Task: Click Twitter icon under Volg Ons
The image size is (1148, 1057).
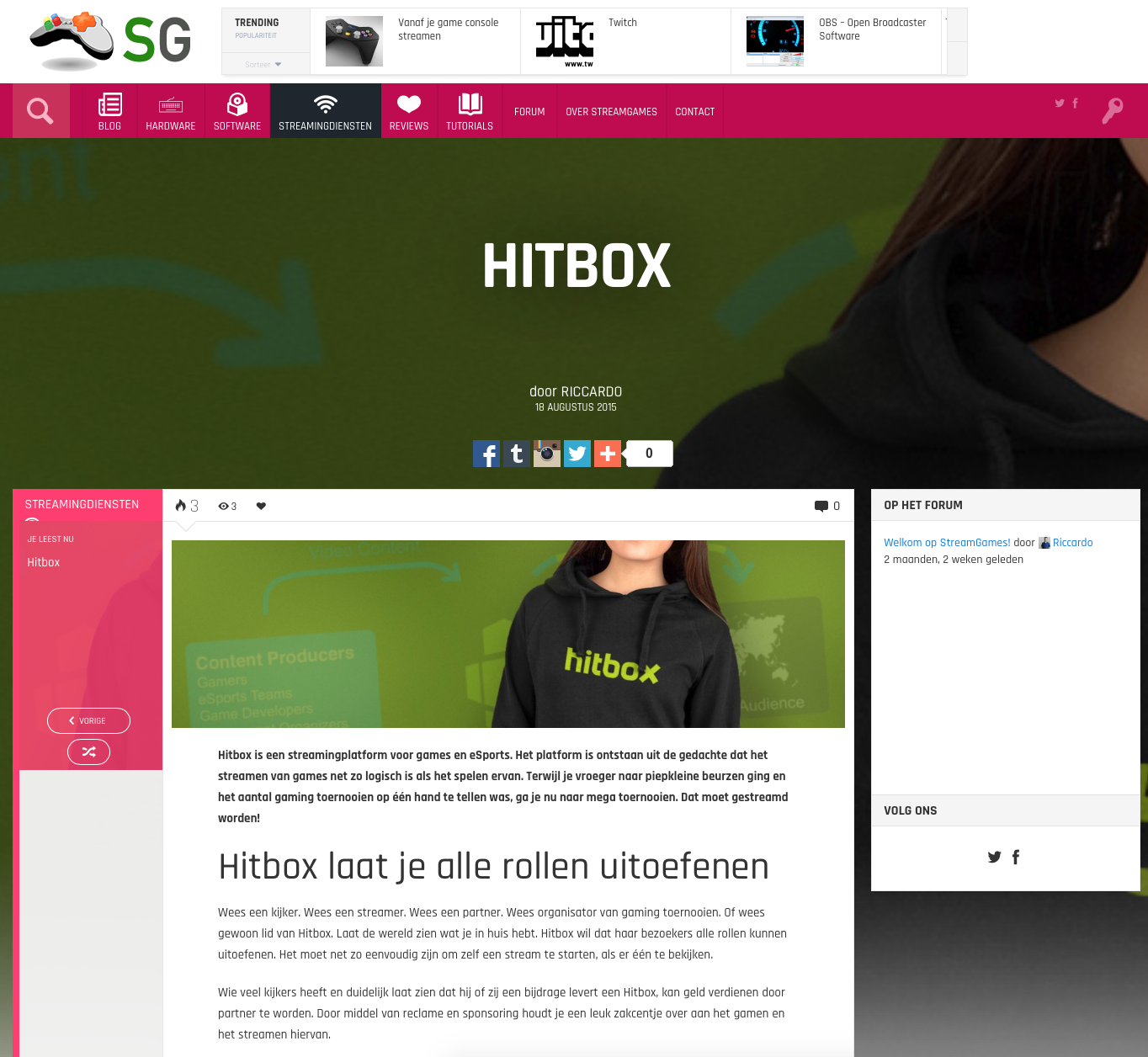Action: pos(994,857)
